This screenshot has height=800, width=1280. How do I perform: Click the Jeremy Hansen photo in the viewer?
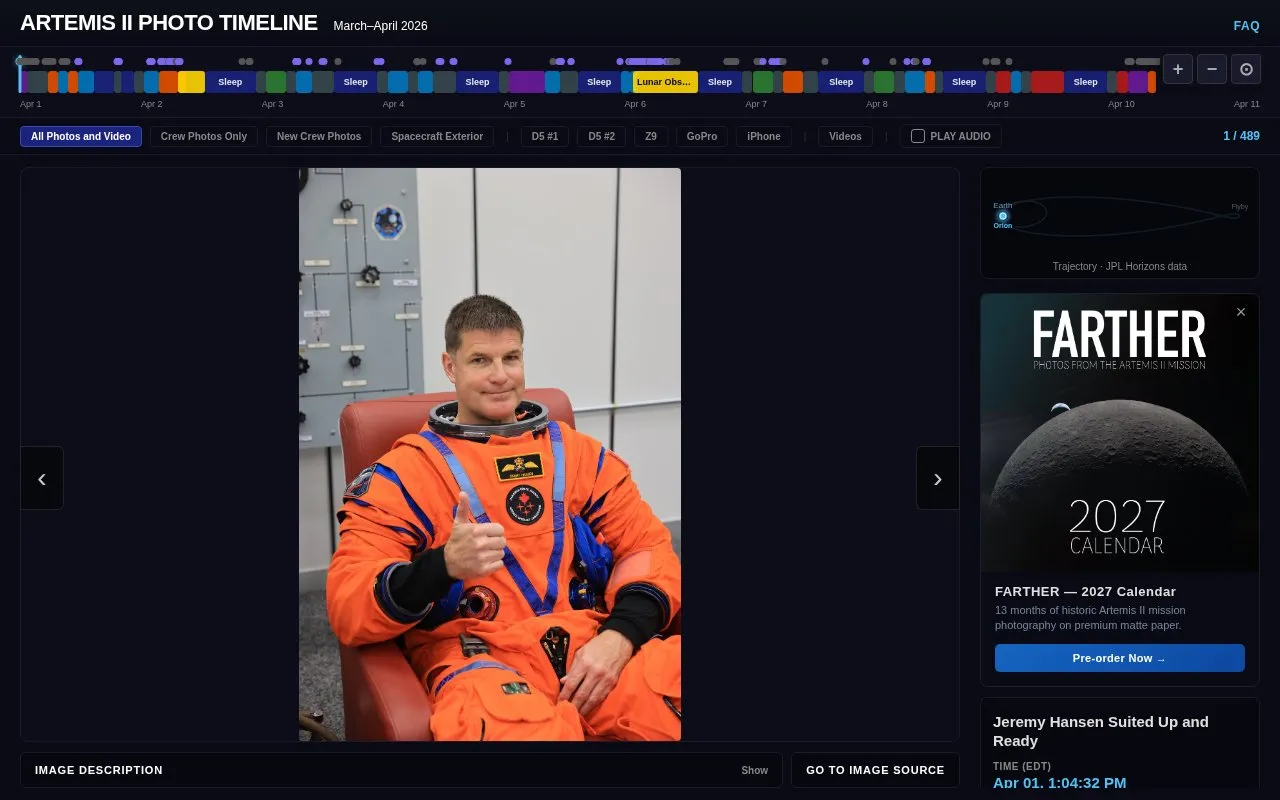click(490, 454)
